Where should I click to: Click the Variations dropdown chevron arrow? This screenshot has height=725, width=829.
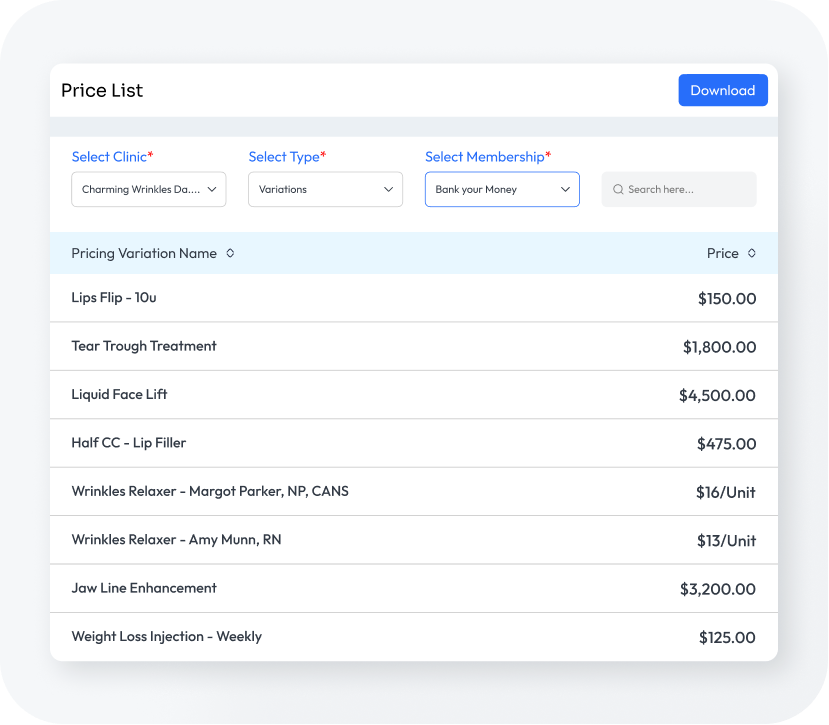[x=389, y=189]
